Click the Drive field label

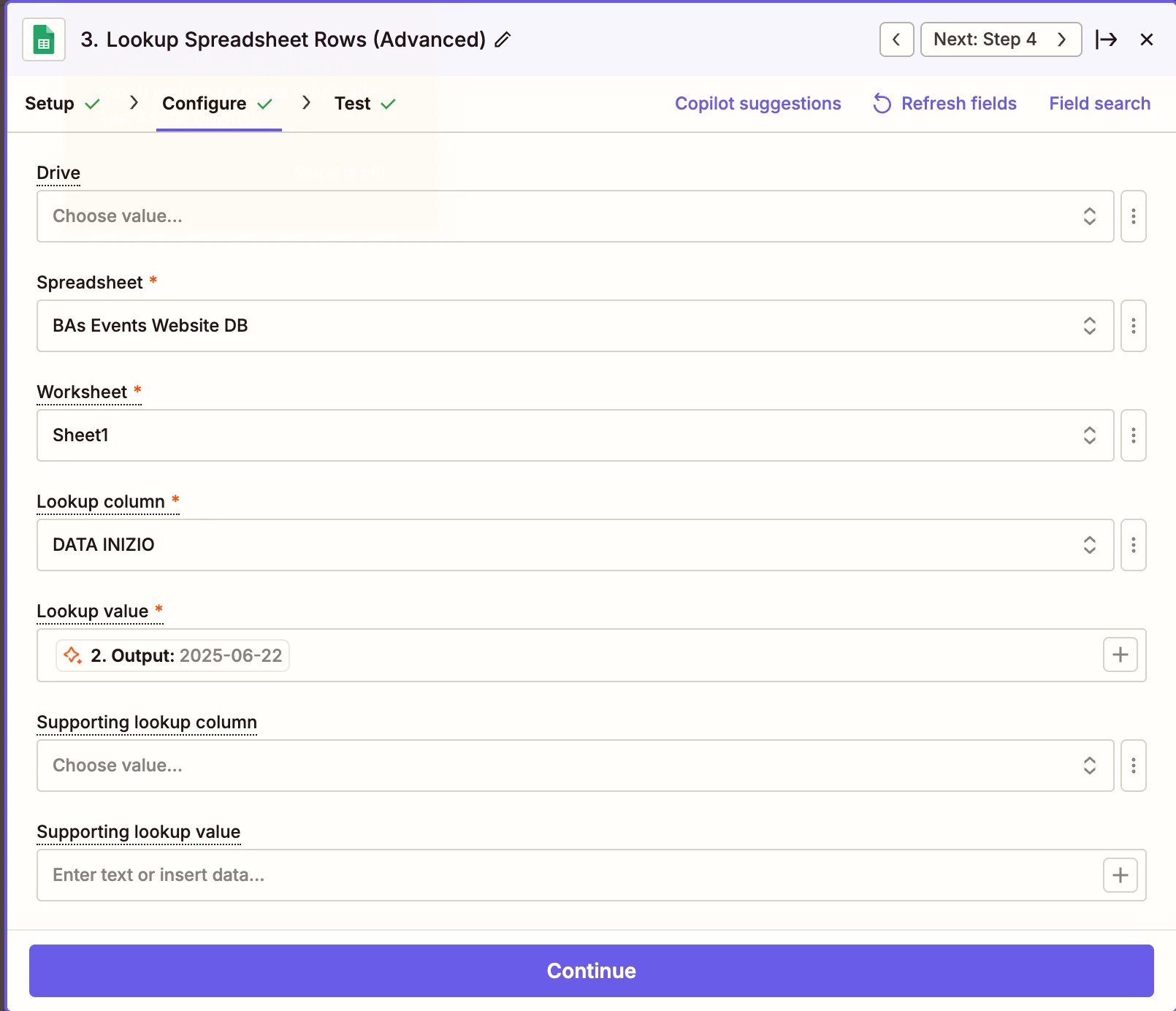pyautogui.click(x=58, y=173)
